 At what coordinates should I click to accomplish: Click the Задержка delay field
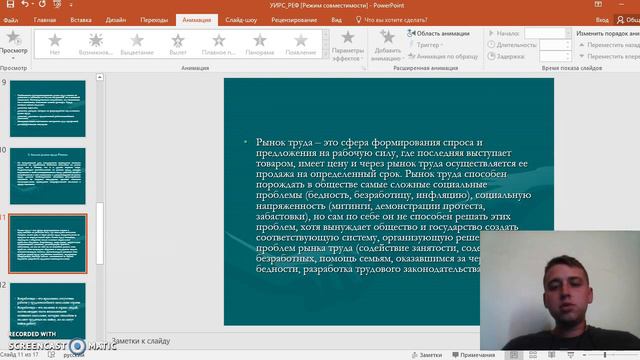[x=555, y=56]
